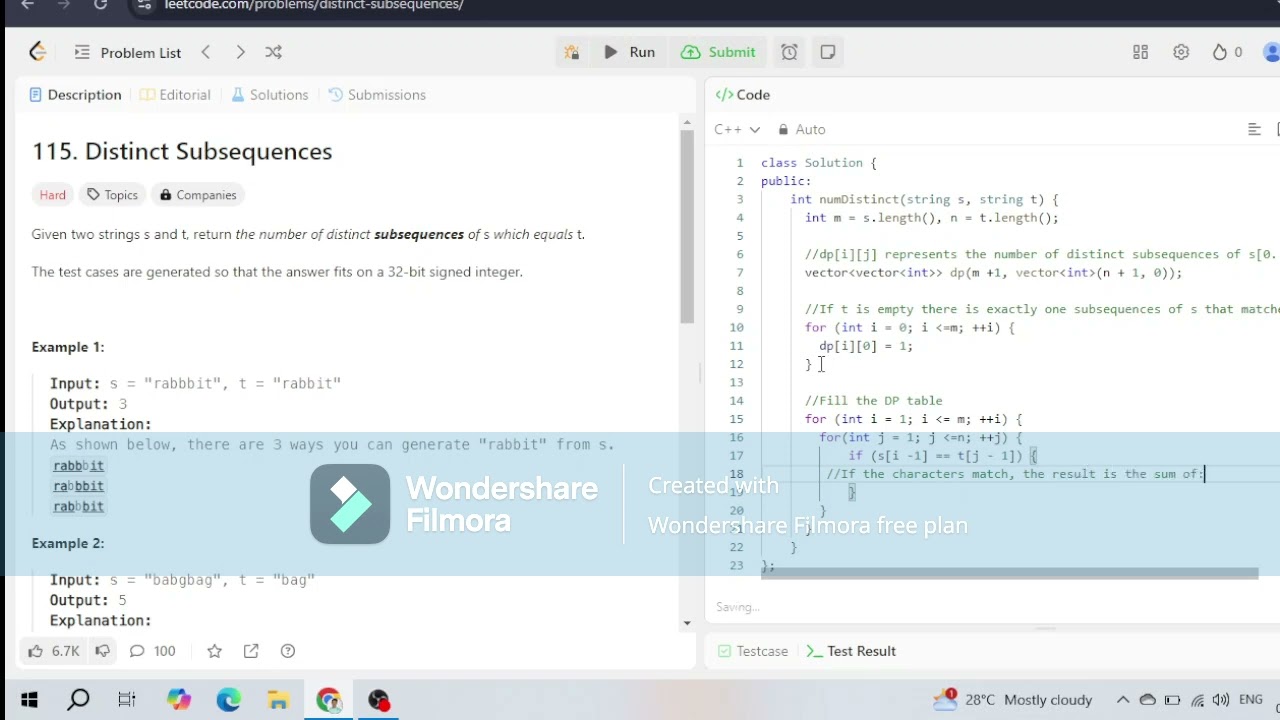
Task: Show the Companies tag
Action: 198,195
